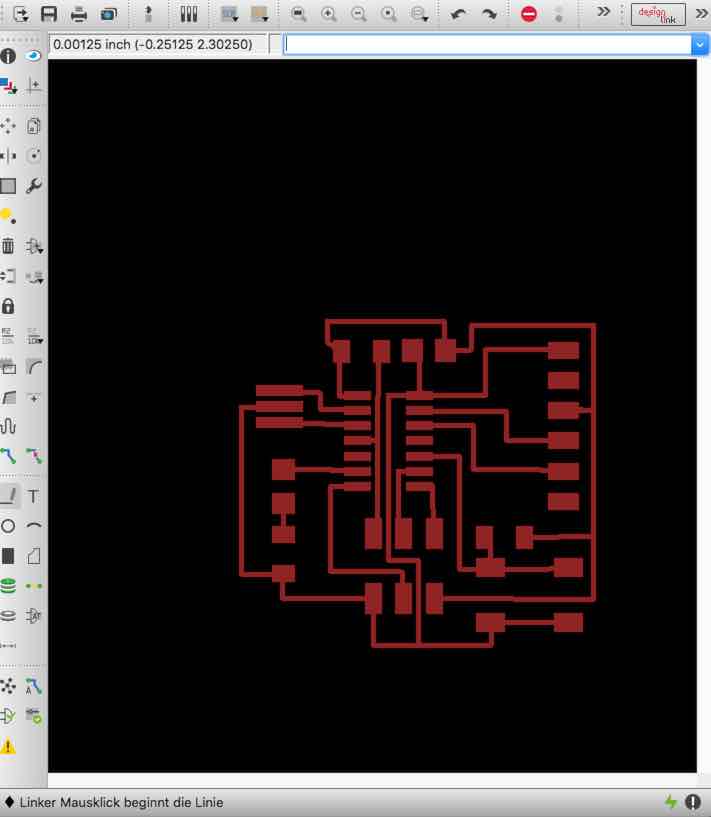Open the Layer settings (Display) tool
711x817 pixels.
click(8, 85)
